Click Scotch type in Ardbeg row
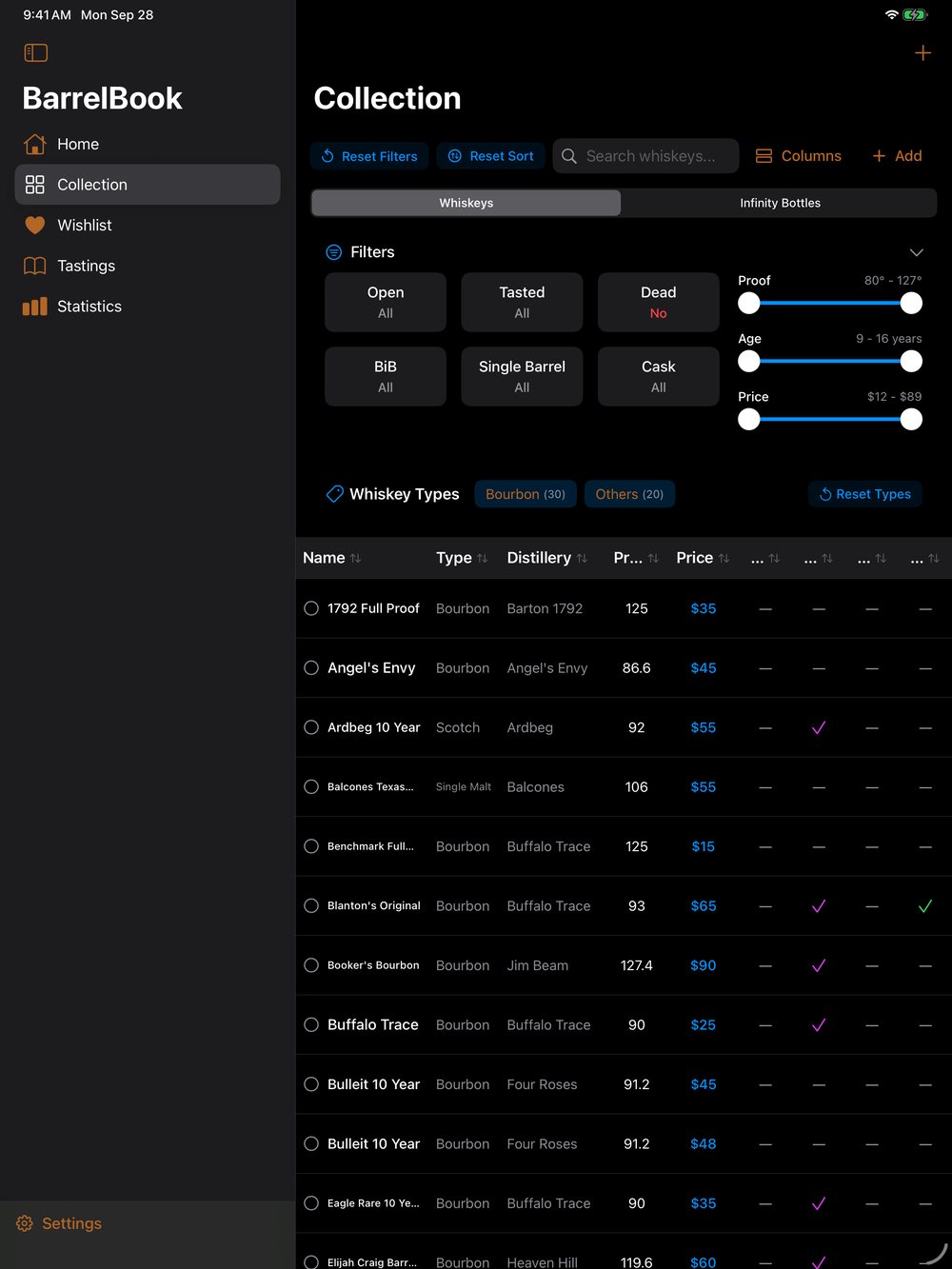Screen dimensions: 952x1269 458,727
